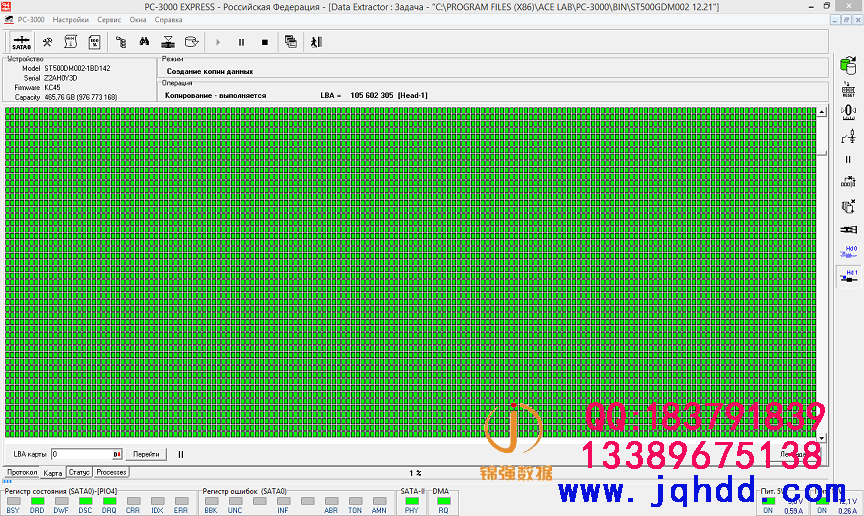This screenshot has width=864, height=516.
Task: Click the model text ST500DM002-1BD142
Action: pyautogui.click(x=77, y=68)
